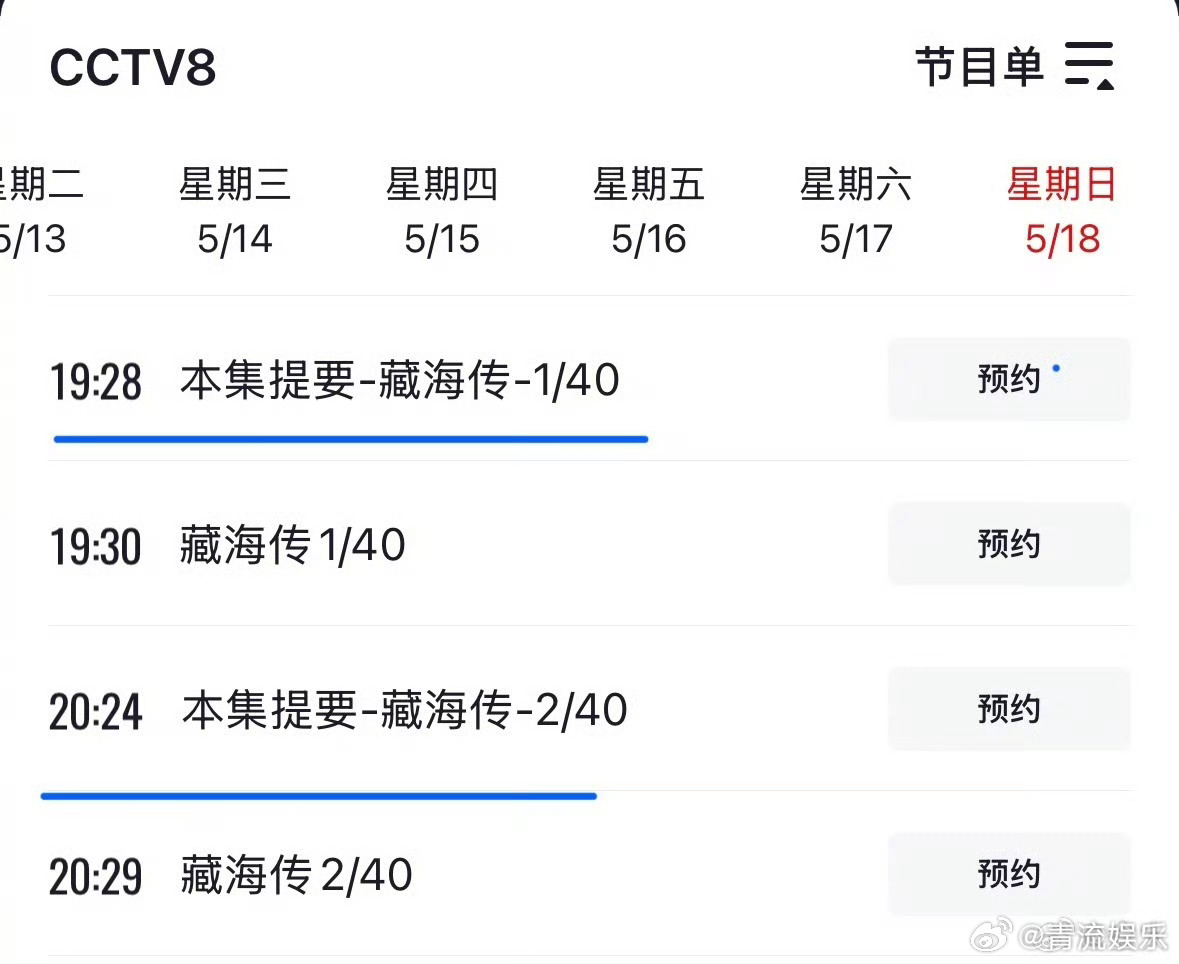Switch to 星期五 5/16 schedule
The width and height of the screenshot is (1179, 964).
click(x=648, y=211)
